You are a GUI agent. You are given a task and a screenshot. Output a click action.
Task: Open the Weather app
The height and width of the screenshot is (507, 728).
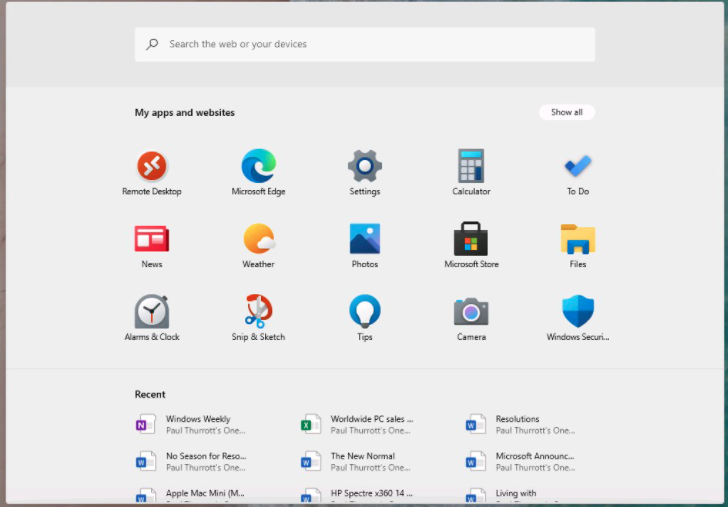point(258,239)
